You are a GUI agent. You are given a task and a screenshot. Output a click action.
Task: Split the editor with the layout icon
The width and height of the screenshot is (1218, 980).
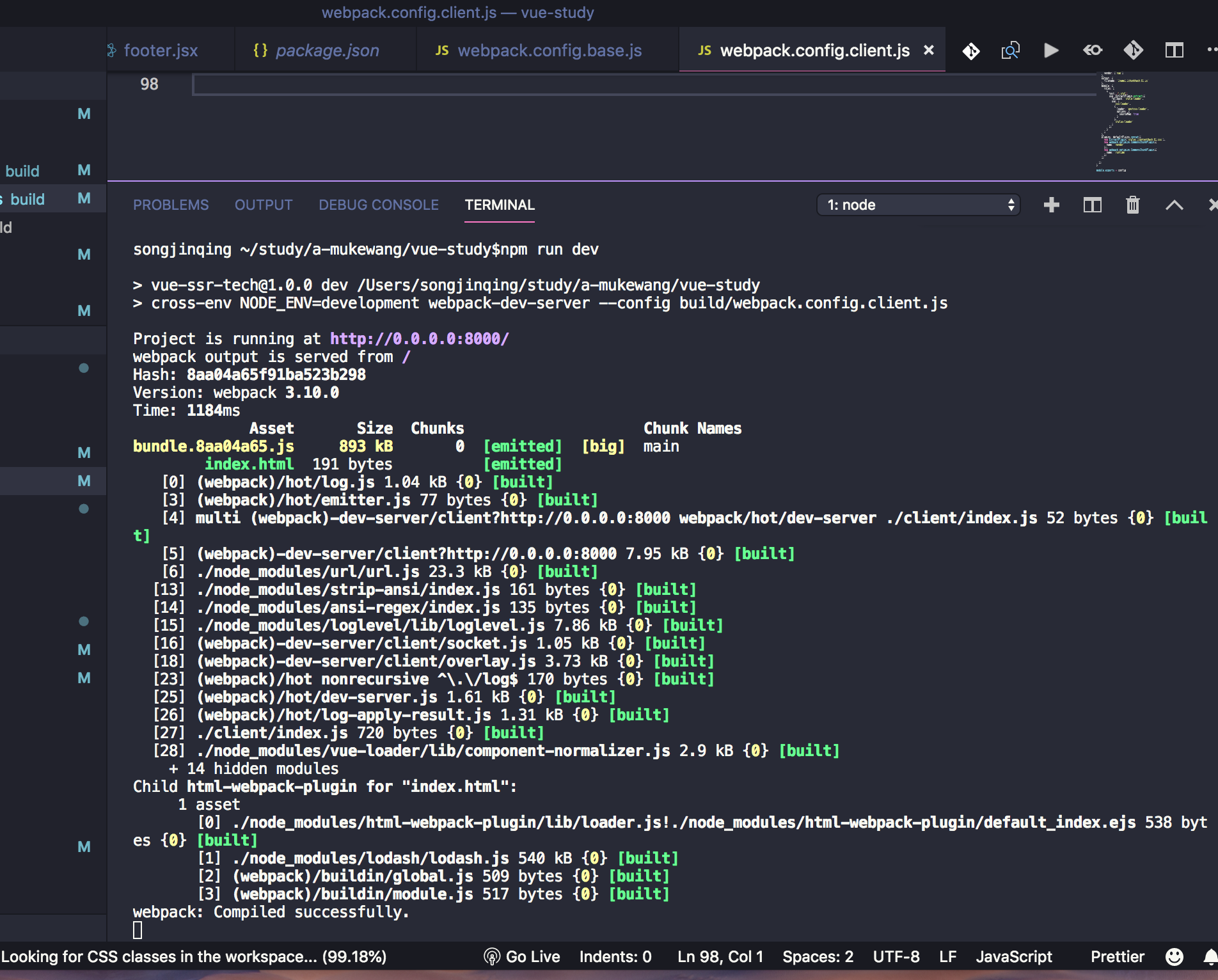(1174, 51)
